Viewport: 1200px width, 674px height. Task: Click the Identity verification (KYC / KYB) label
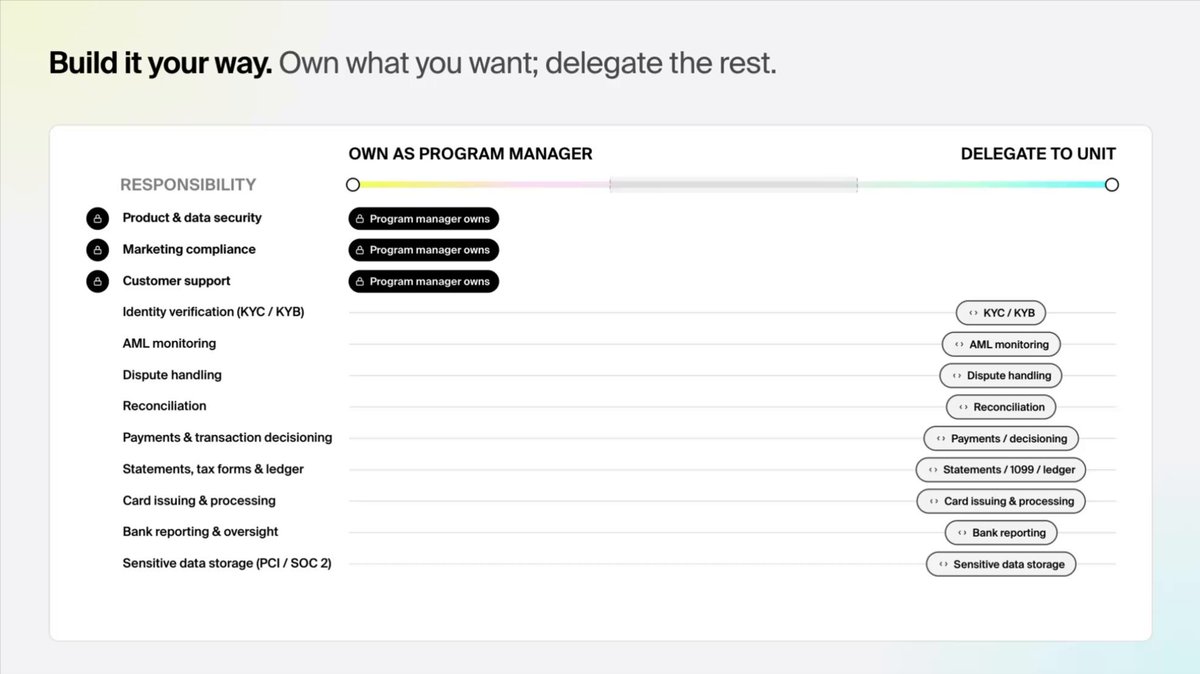(213, 312)
